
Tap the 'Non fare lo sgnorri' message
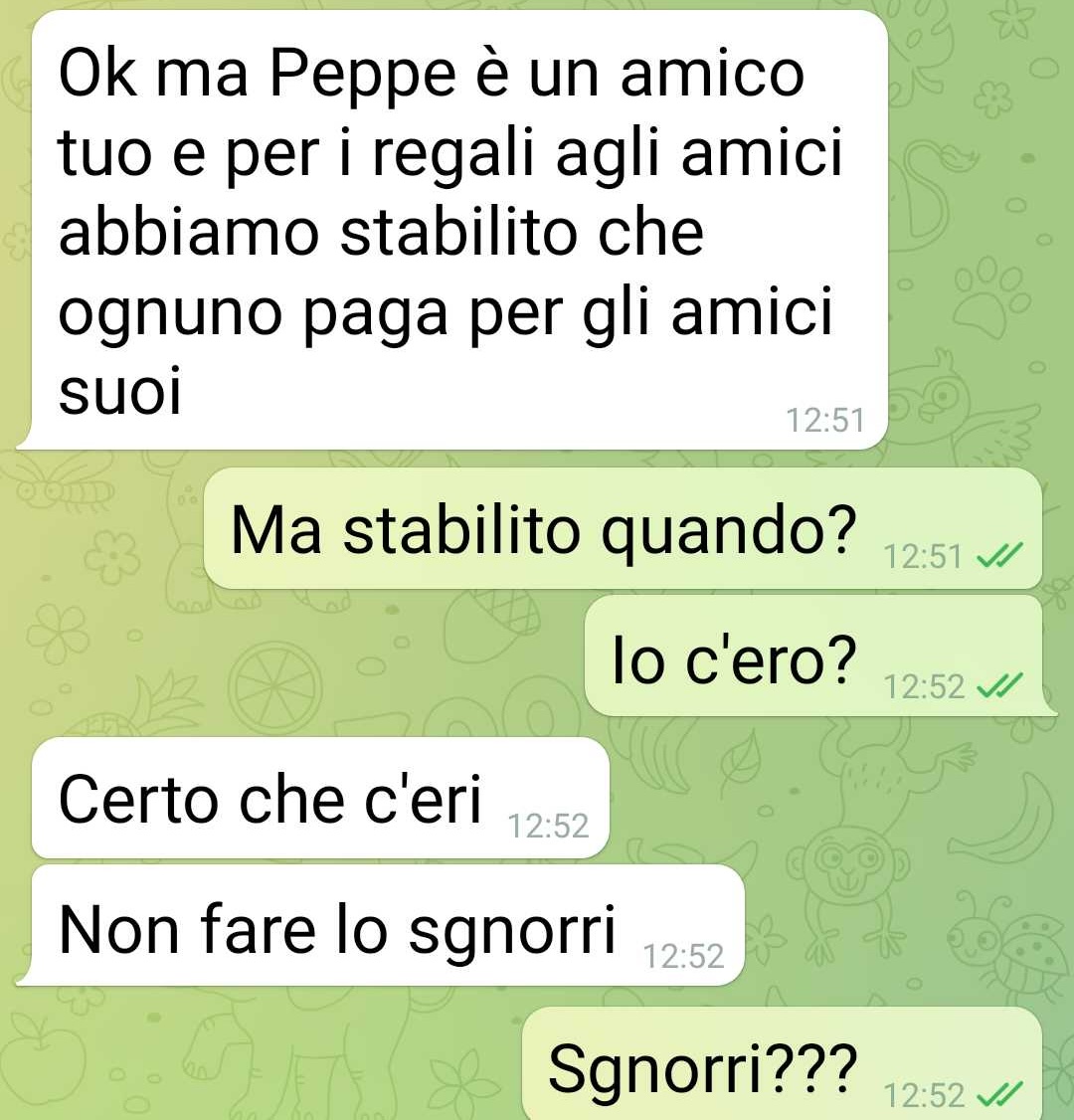[x=388, y=925]
